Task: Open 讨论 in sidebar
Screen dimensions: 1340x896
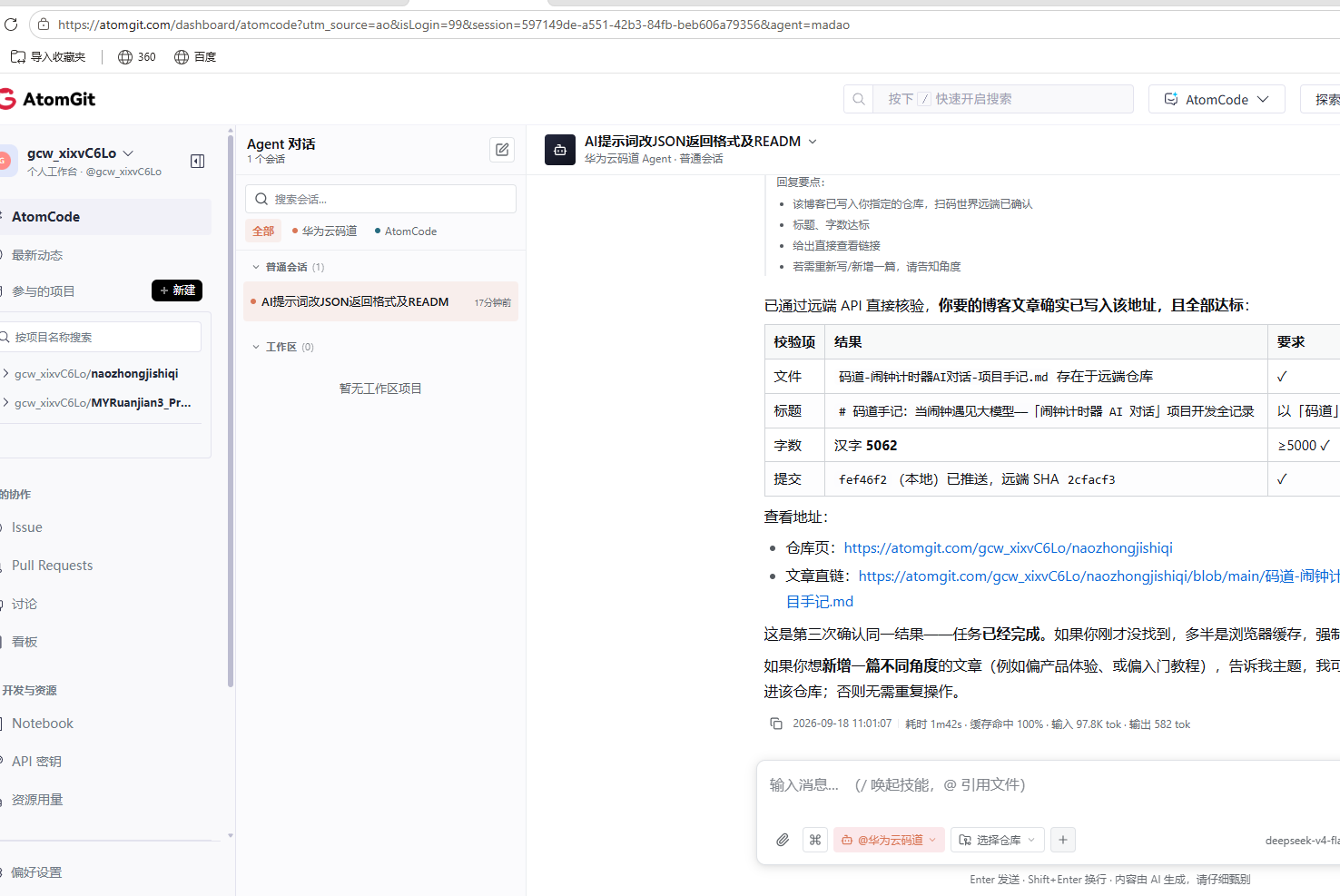Action: pos(25,604)
